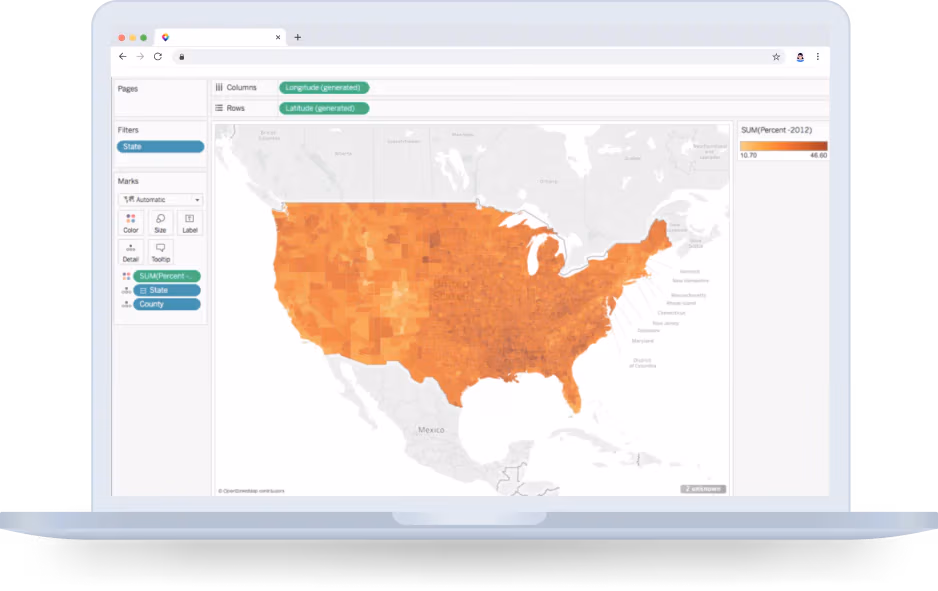Click the detail icon beside County pill

point(126,304)
